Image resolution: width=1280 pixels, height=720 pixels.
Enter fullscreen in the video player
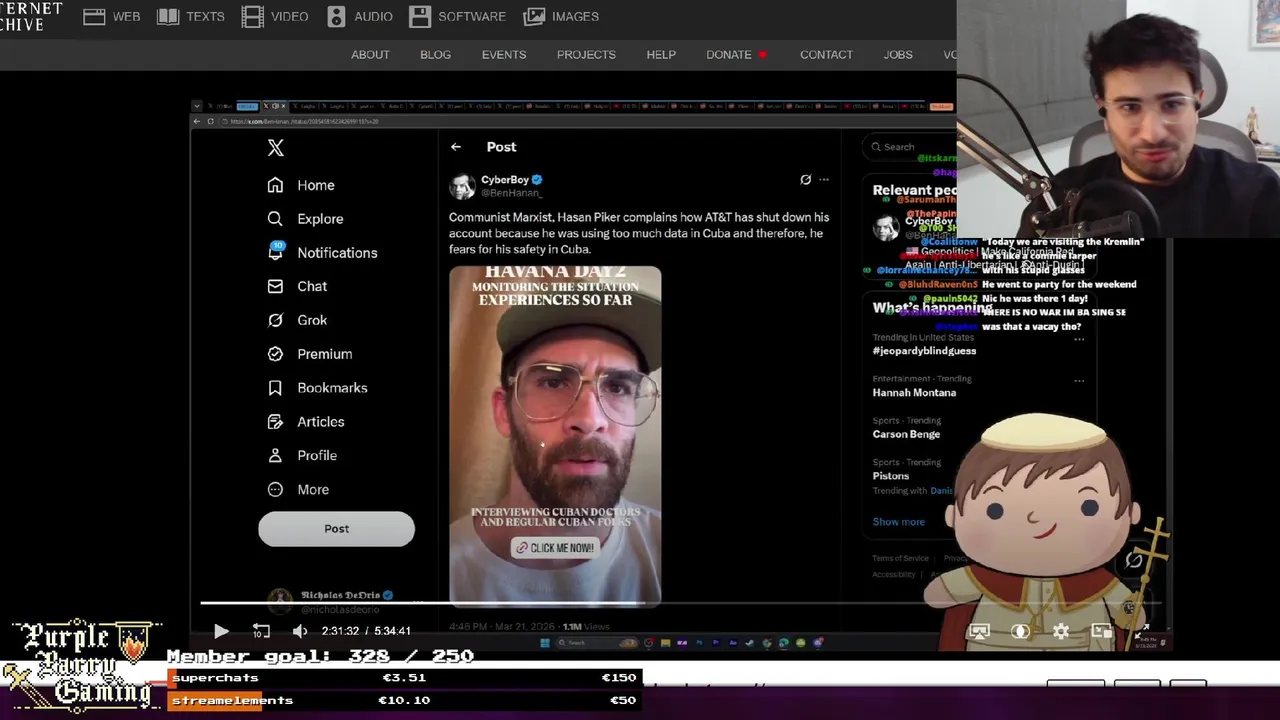[1143, 631]
